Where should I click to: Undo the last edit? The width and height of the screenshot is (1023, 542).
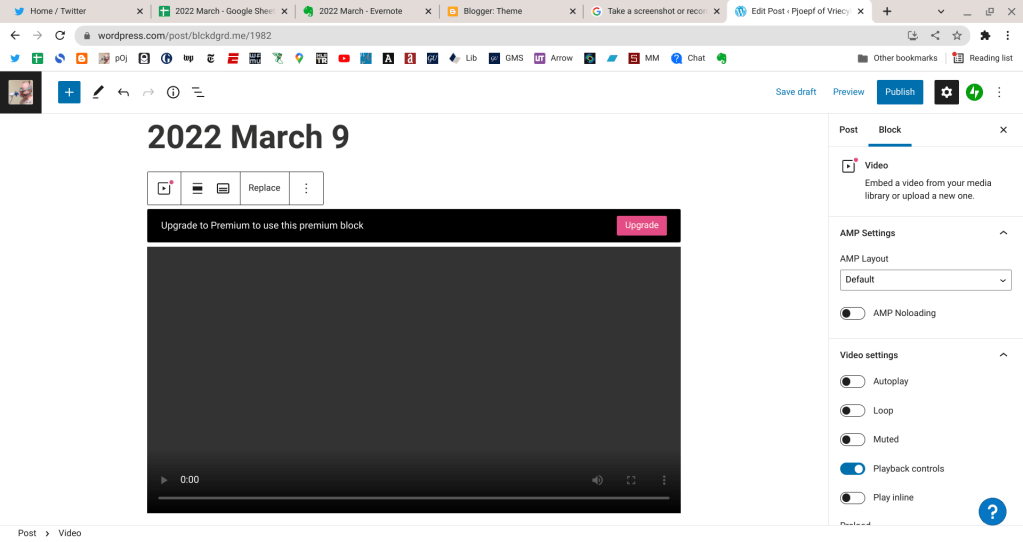coord(123,92)
